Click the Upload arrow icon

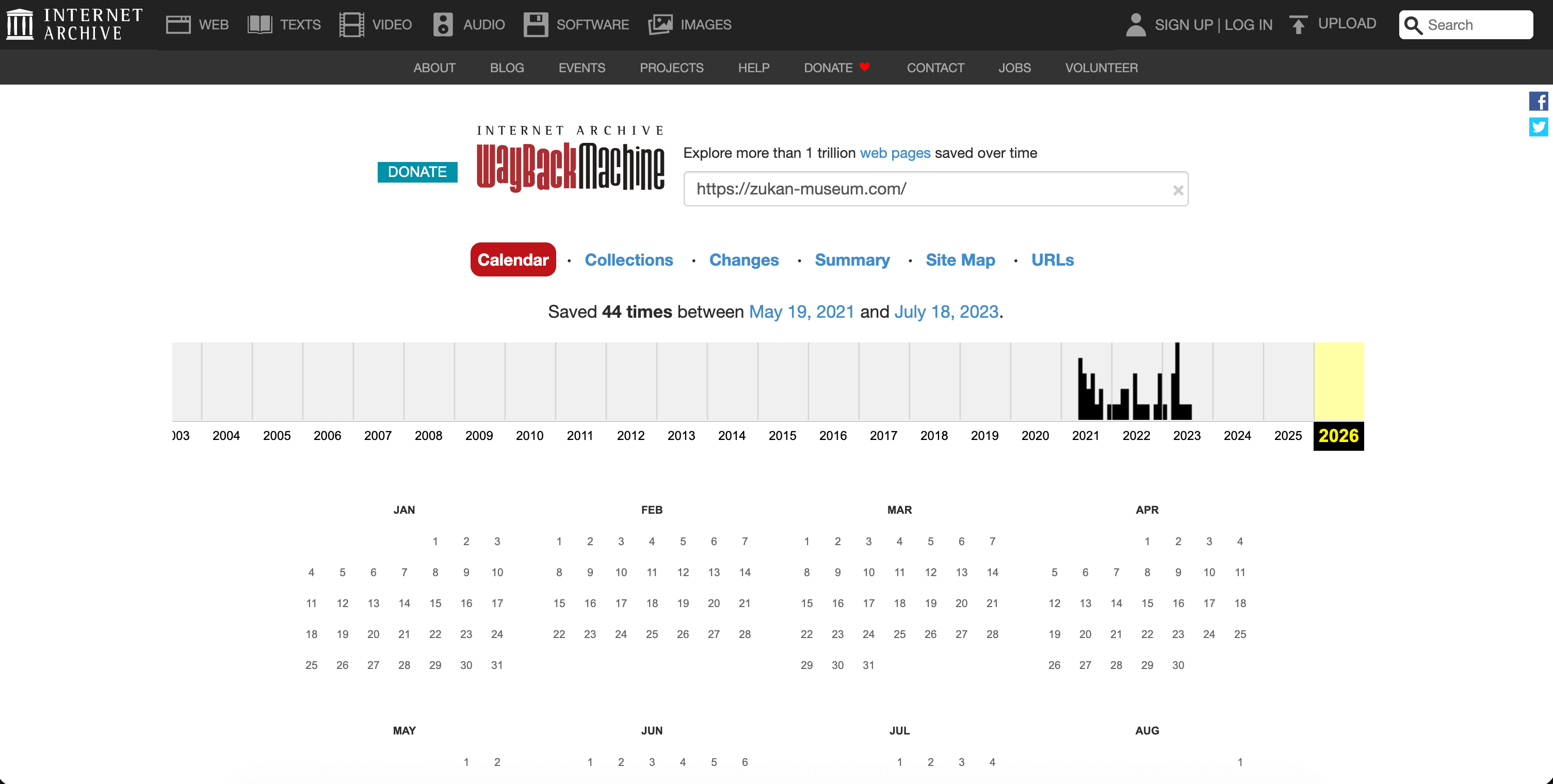point(1298,25)
